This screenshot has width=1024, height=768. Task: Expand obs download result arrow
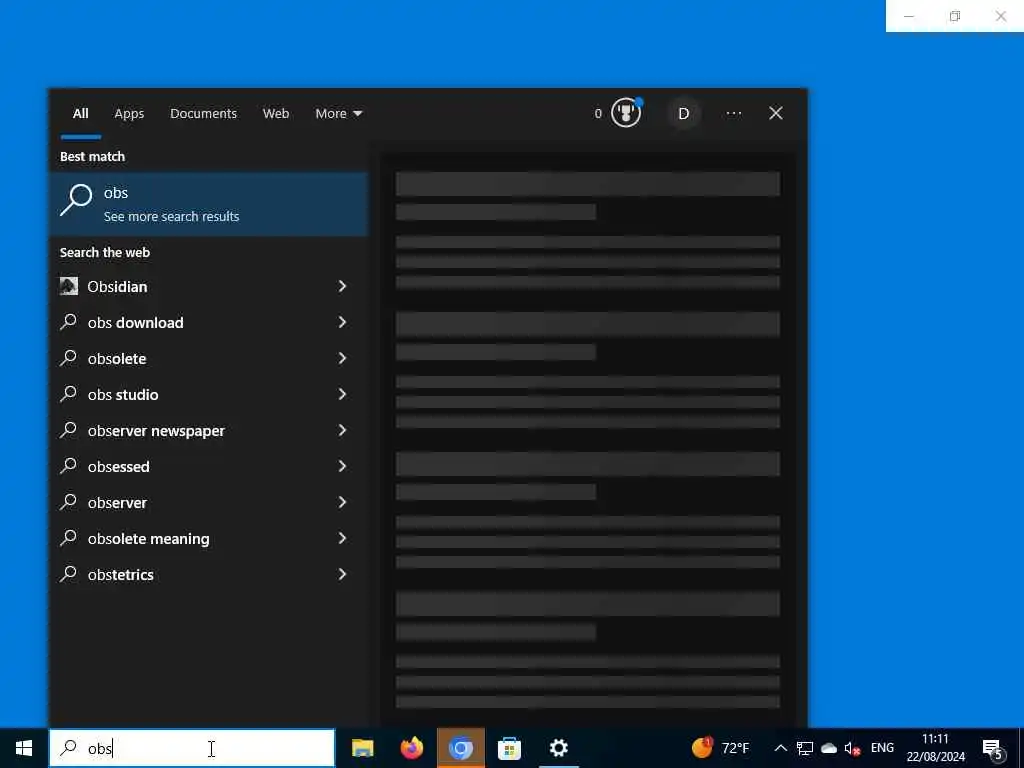(342, 322)
